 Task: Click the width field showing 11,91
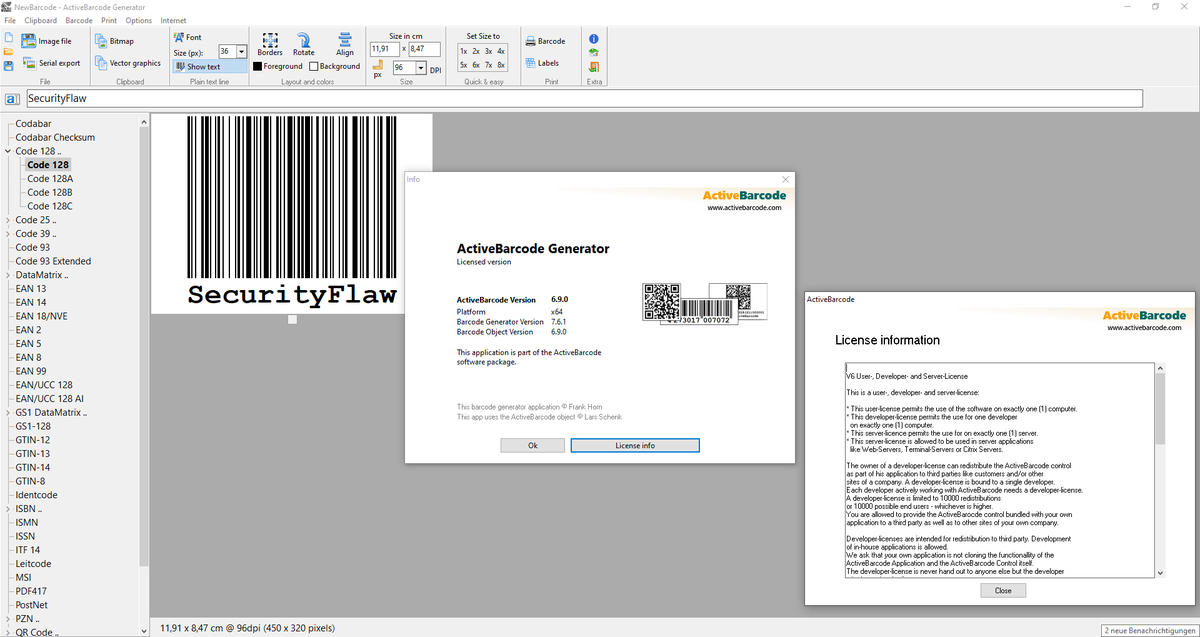click(384, 48)
